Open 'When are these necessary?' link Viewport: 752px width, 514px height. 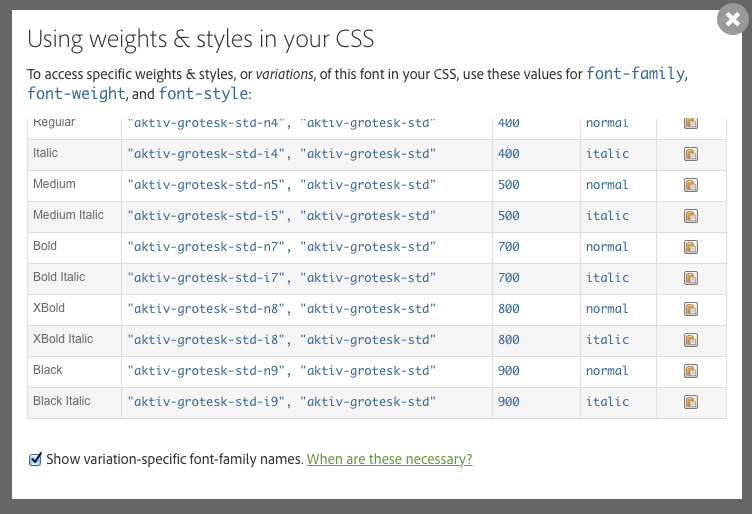click(389, 459)
